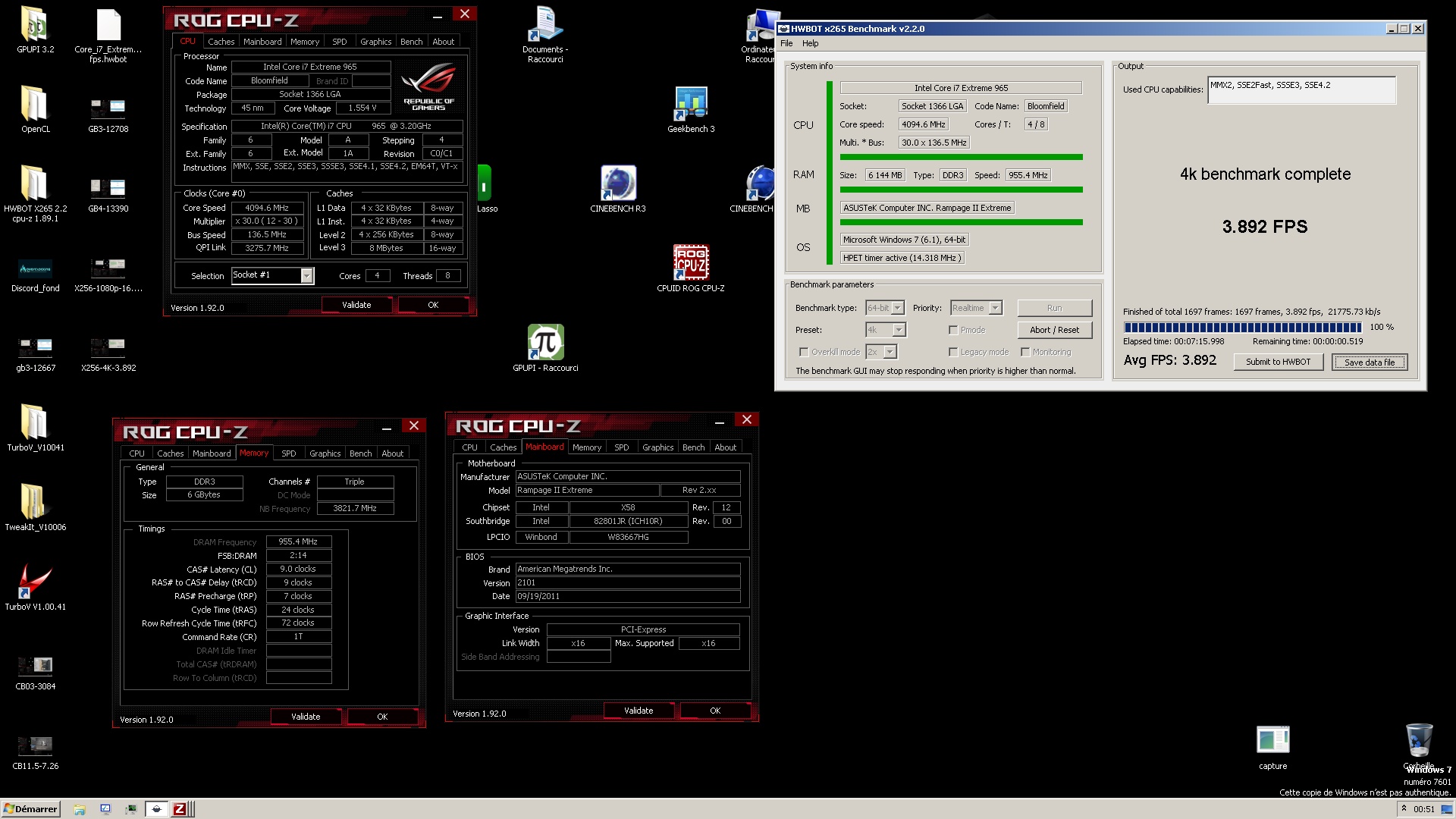Expand the Socket #1 selection dropdown
The image size is (1456, 819).
pos(307,276)
